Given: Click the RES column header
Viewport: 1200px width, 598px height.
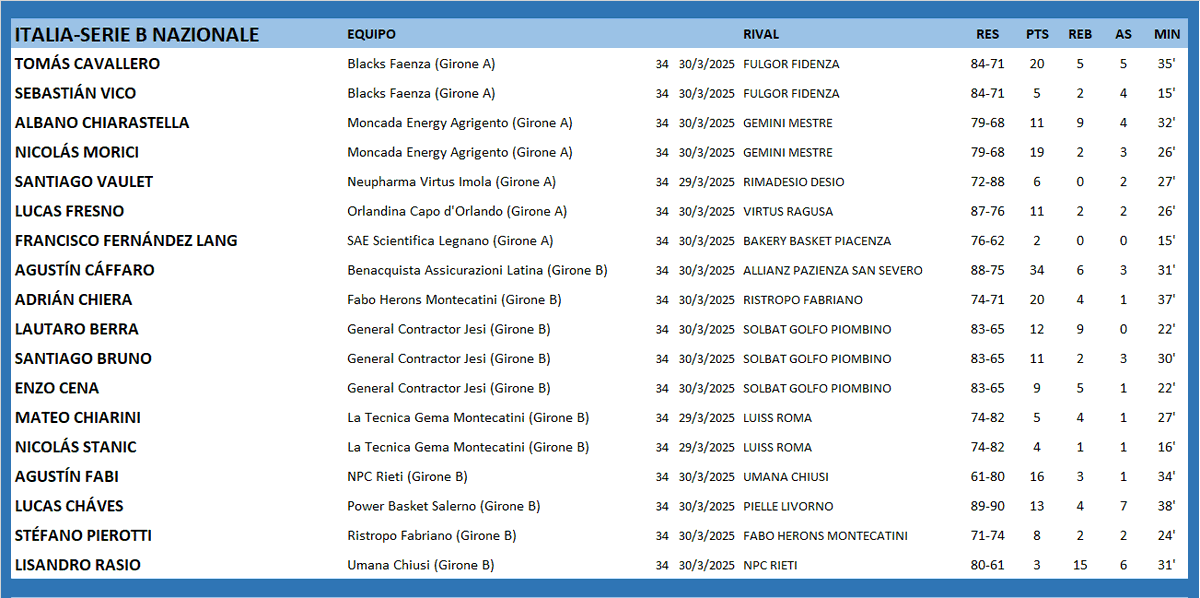Looking at the screenshot, I should point(987,35).
